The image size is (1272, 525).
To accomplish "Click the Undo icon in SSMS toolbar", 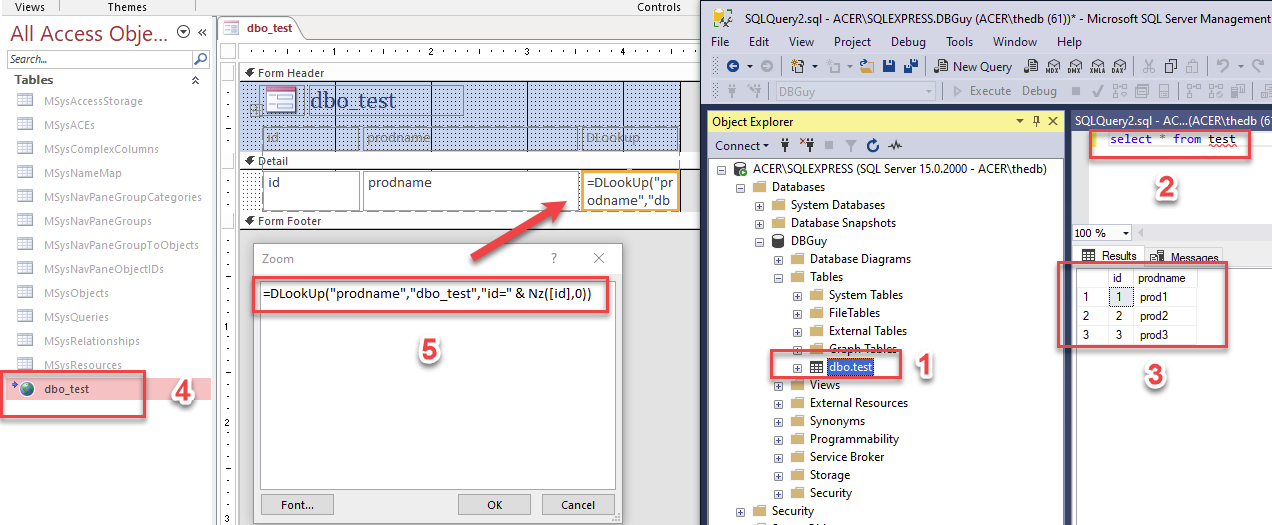I will pos(1222,66).
